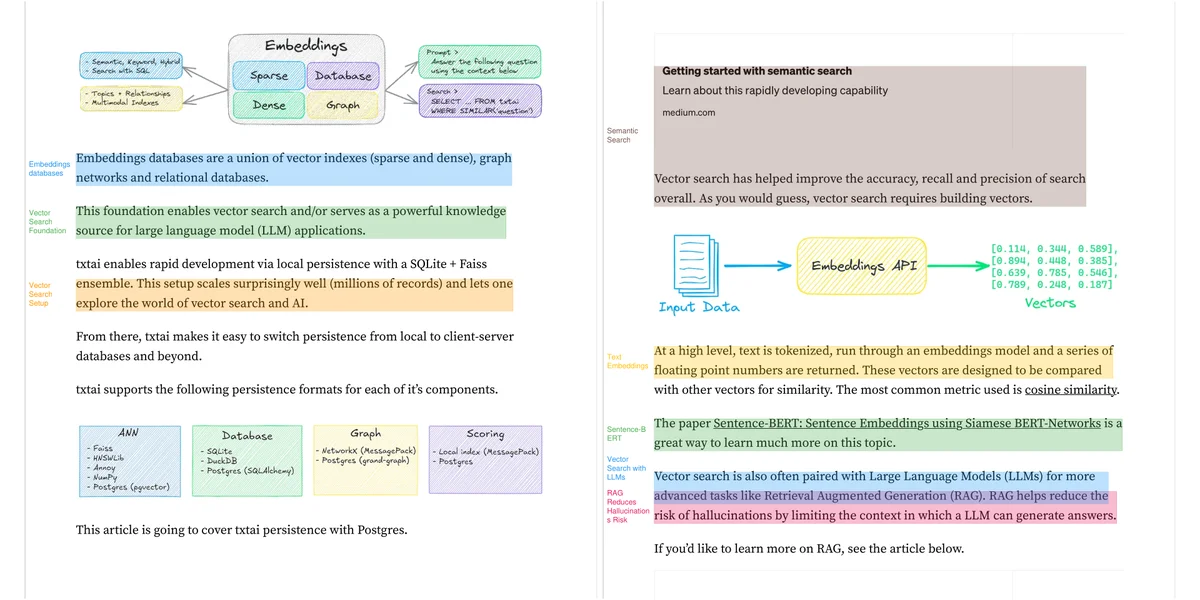Click the yellow Graph box inside Embeddings diagram
Image resolution: width=1200 pixels, height=600 pixels.
(342, 105)
